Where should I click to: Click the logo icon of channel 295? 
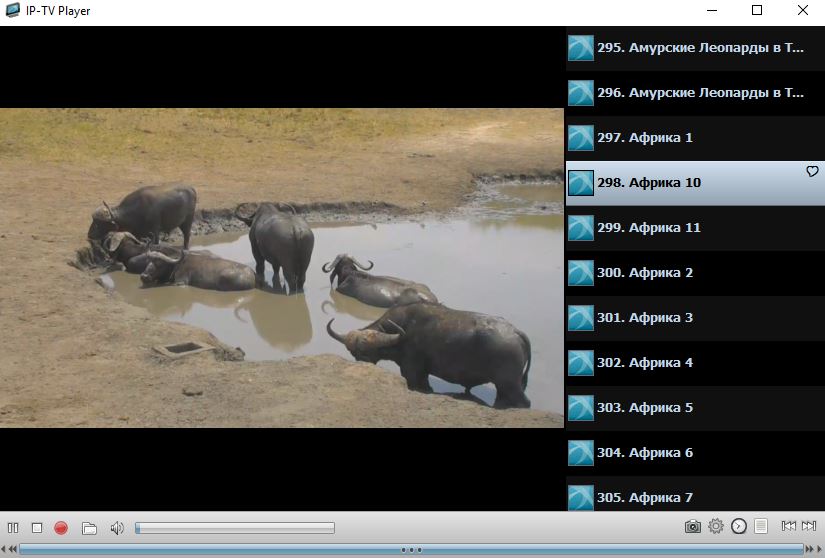pos(581,48)
